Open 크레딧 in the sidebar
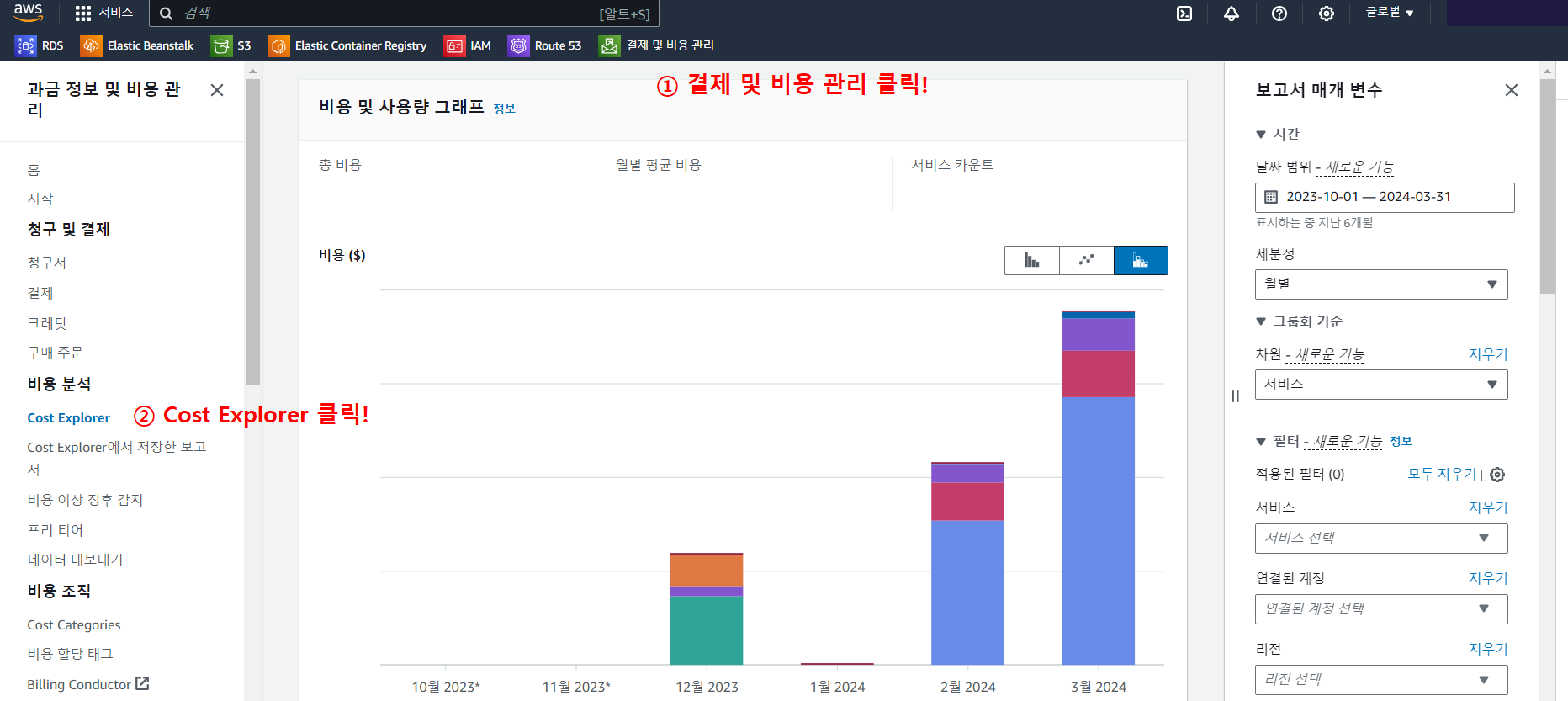The image size is (1568, 701). click(x=47, y=323)
